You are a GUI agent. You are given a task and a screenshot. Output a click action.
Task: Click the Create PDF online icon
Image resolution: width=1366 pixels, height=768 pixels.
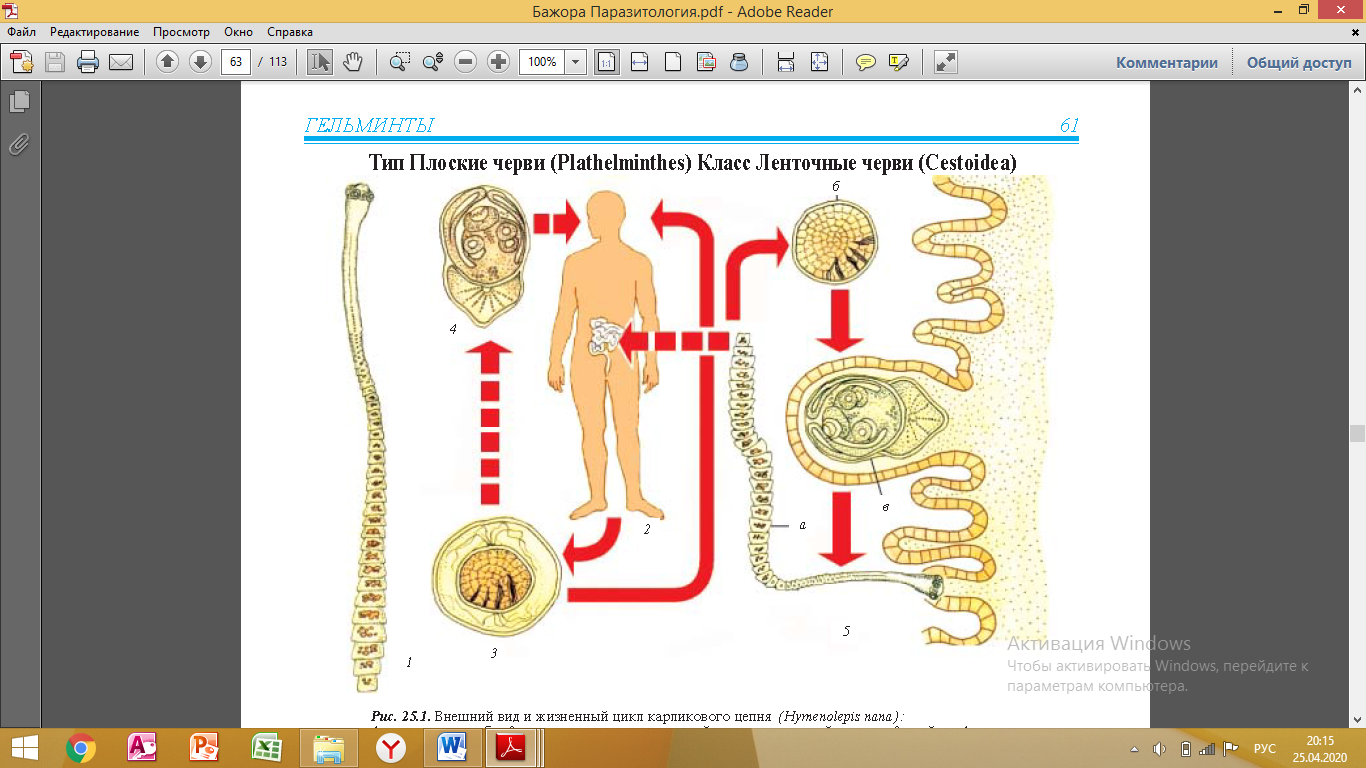coord(22,62)
